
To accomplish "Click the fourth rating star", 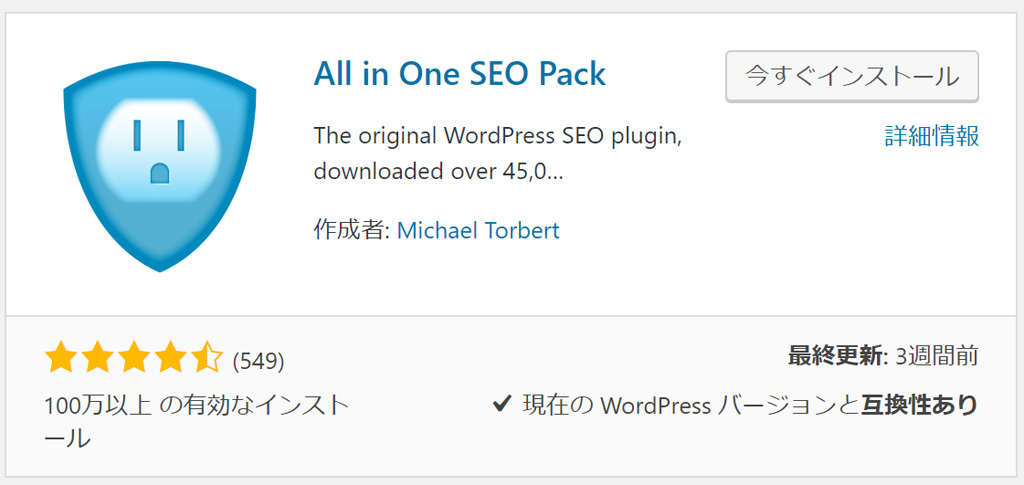I will (170, 357).
